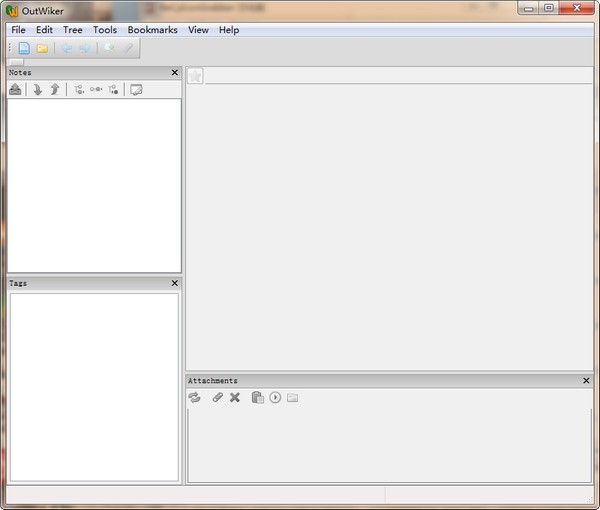
Task: Click the clipboard paste icon in Attachments
Action: (258, 398)
